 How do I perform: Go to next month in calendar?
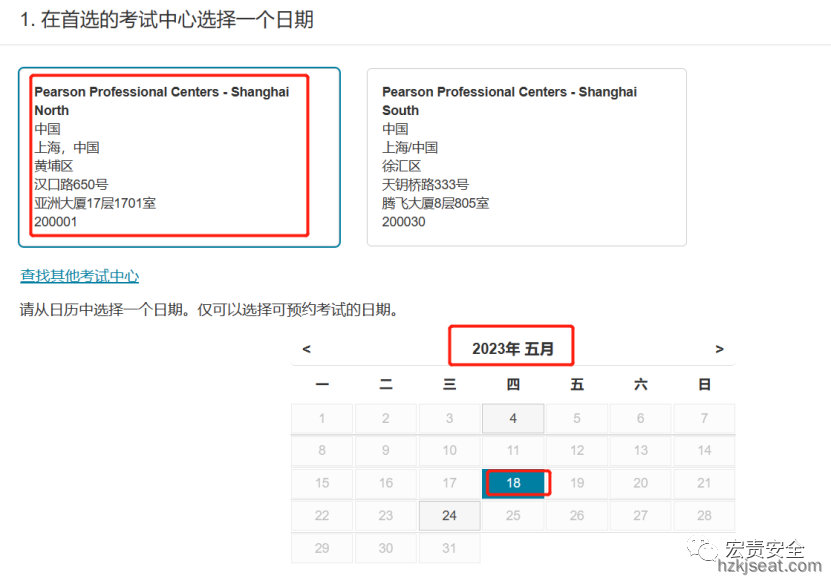point(719,349)
